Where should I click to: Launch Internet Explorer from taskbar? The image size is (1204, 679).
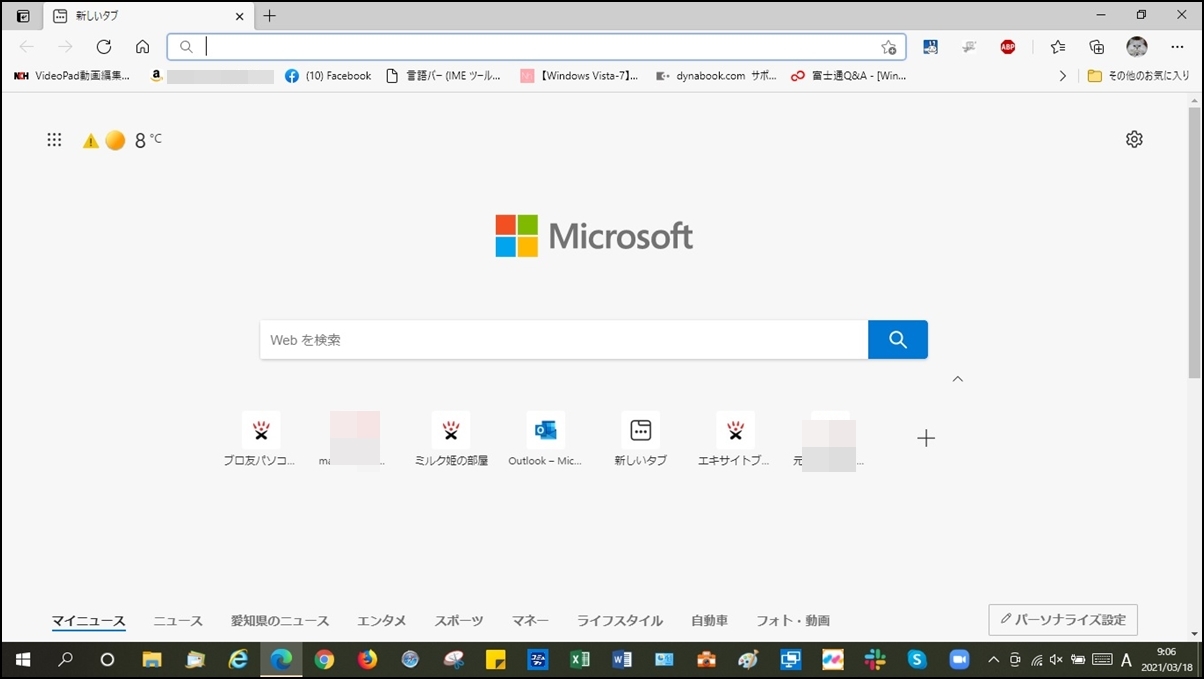point(238,660)
